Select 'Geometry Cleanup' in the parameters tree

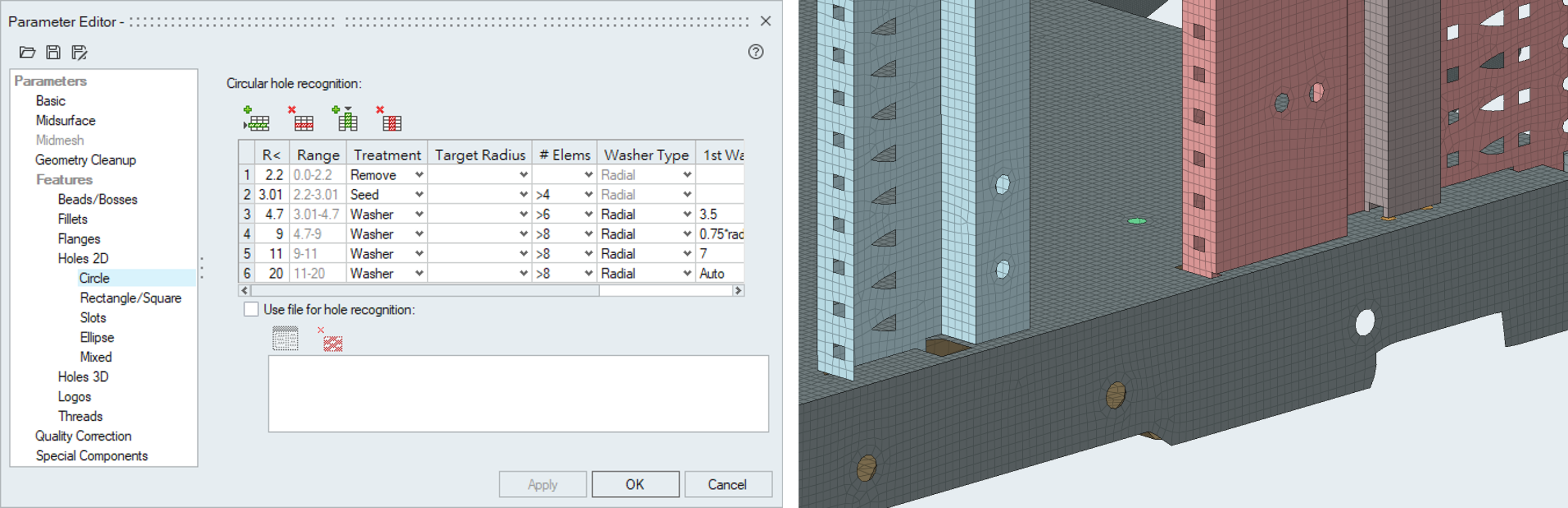tap(85, 160)
